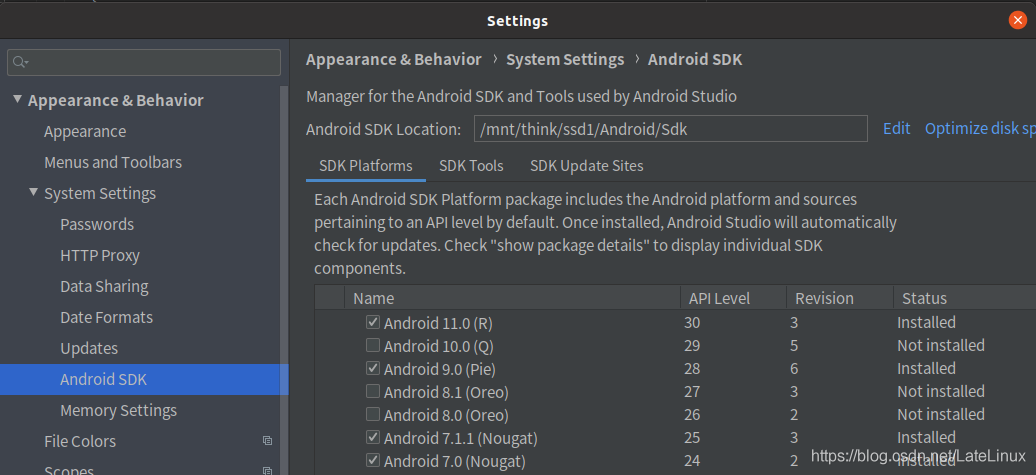Viewport: 1036px width, 475px height.
Task: Click the project-level icon beside Scopes
Action: [x=267, y=469]
